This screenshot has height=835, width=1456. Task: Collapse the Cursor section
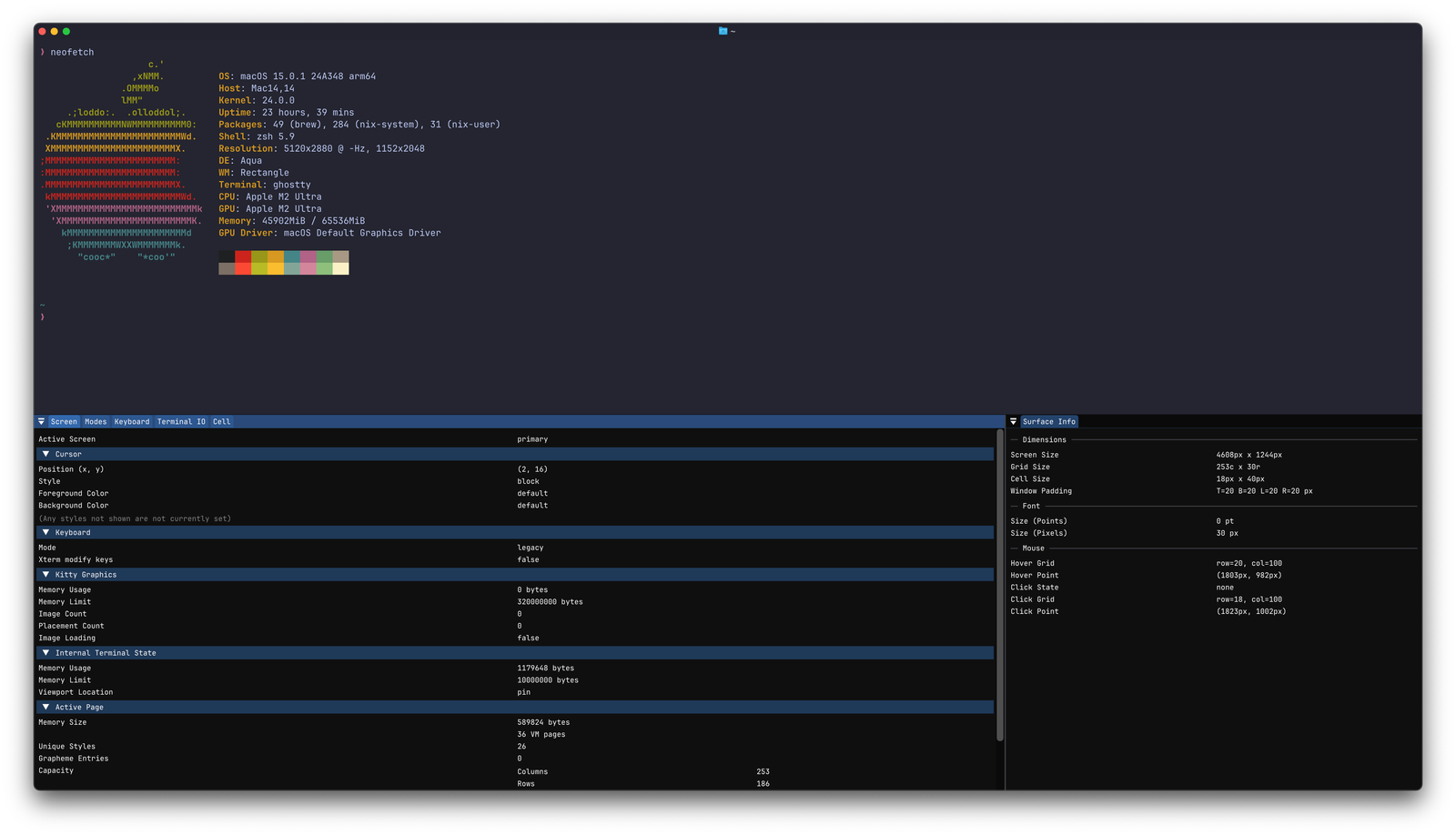45,453
